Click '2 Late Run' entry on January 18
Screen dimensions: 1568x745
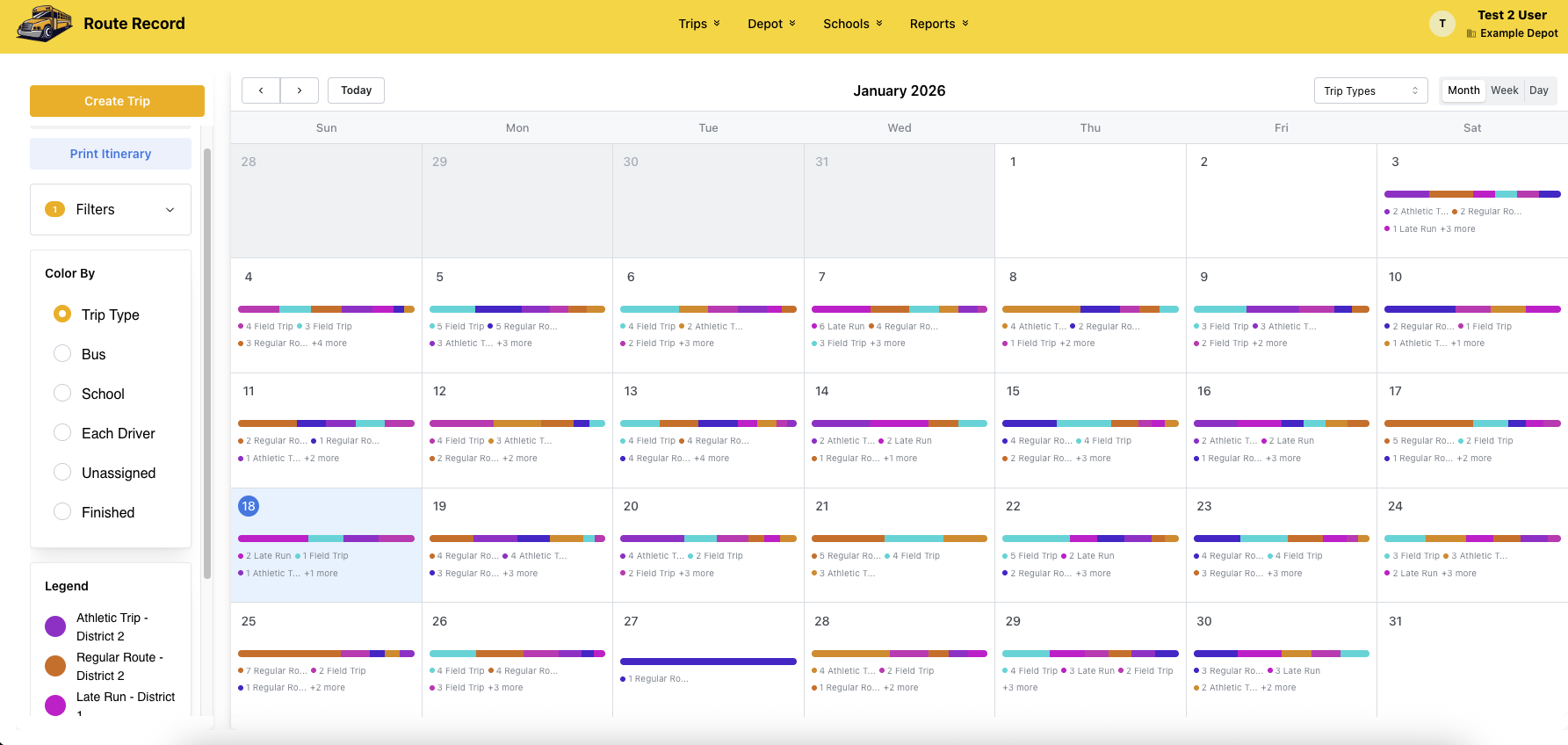coord(264,556)
